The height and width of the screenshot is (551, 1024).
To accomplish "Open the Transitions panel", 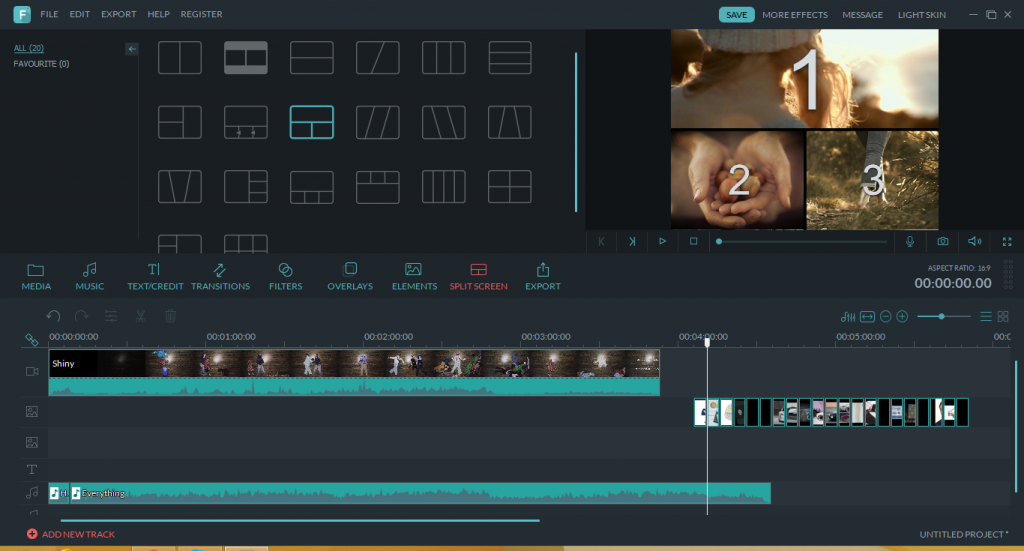I will pos(220,276).
